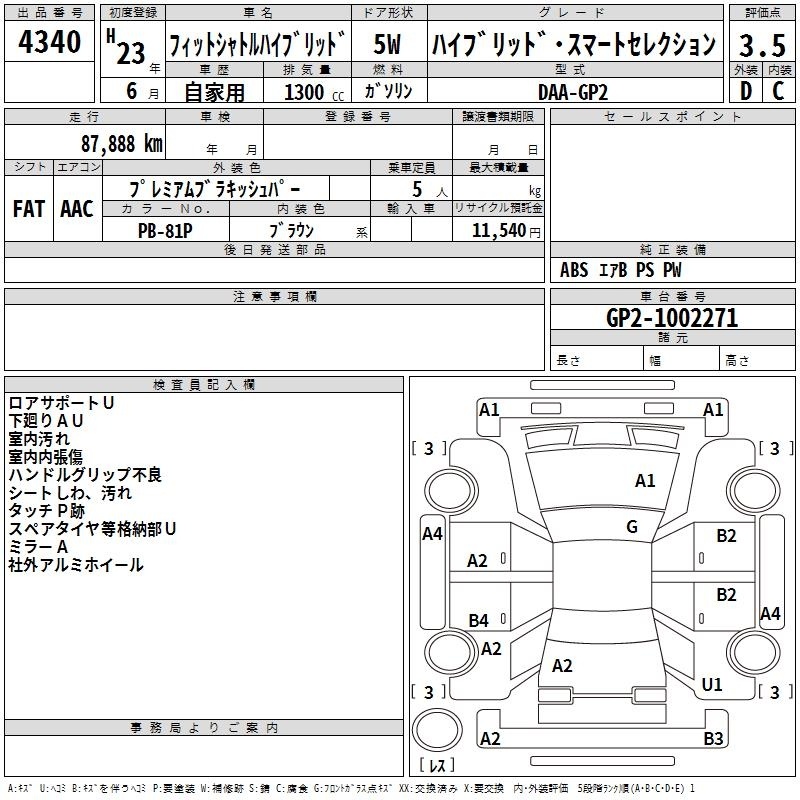Click the overall grade score 3.5
The height and width of the screenshot is (800, 800).
pos(761,45)
